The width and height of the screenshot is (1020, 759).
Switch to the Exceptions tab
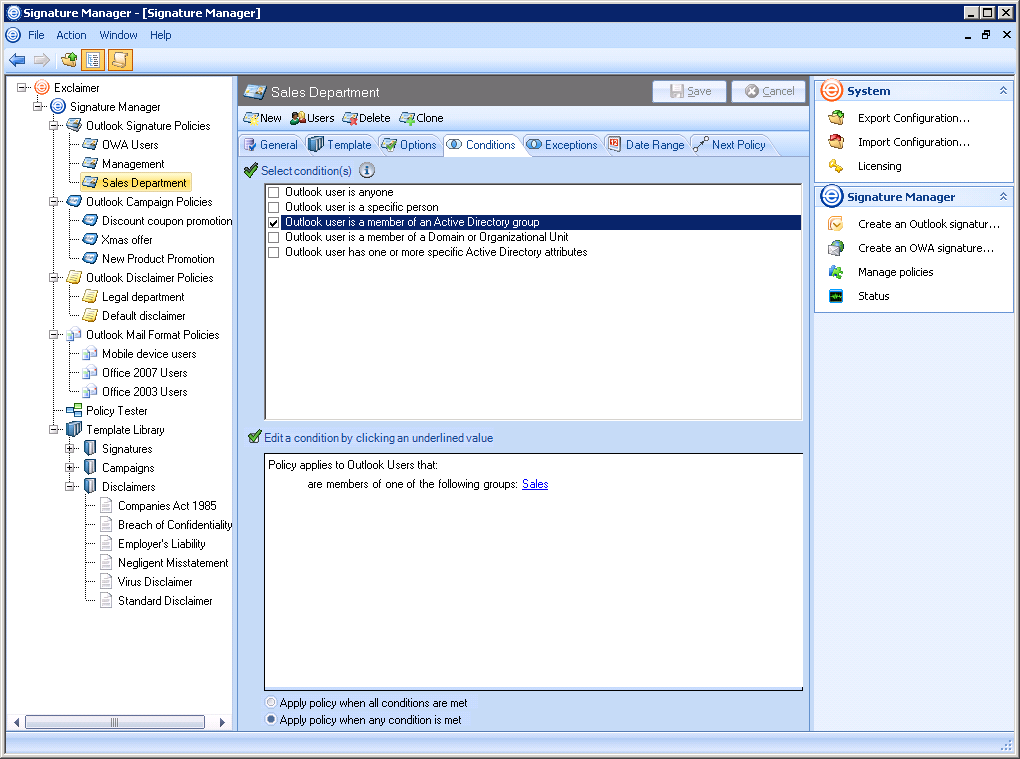click(562, 145)
